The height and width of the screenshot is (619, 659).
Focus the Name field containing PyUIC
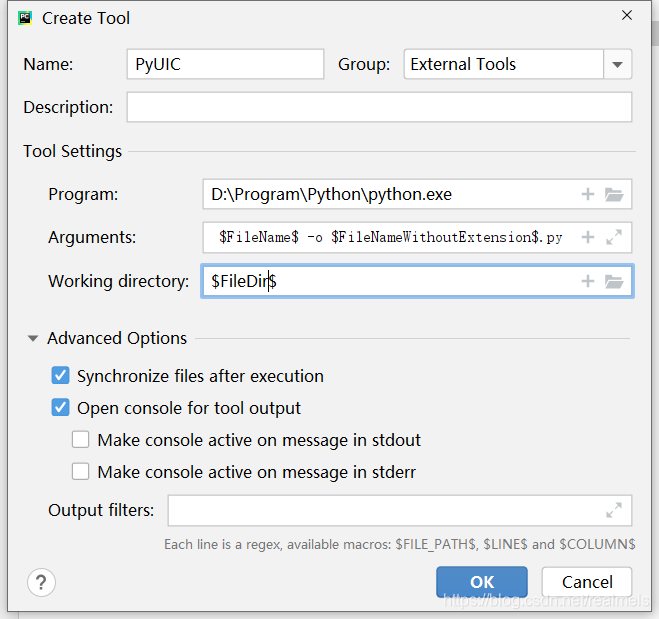[225, 64]
